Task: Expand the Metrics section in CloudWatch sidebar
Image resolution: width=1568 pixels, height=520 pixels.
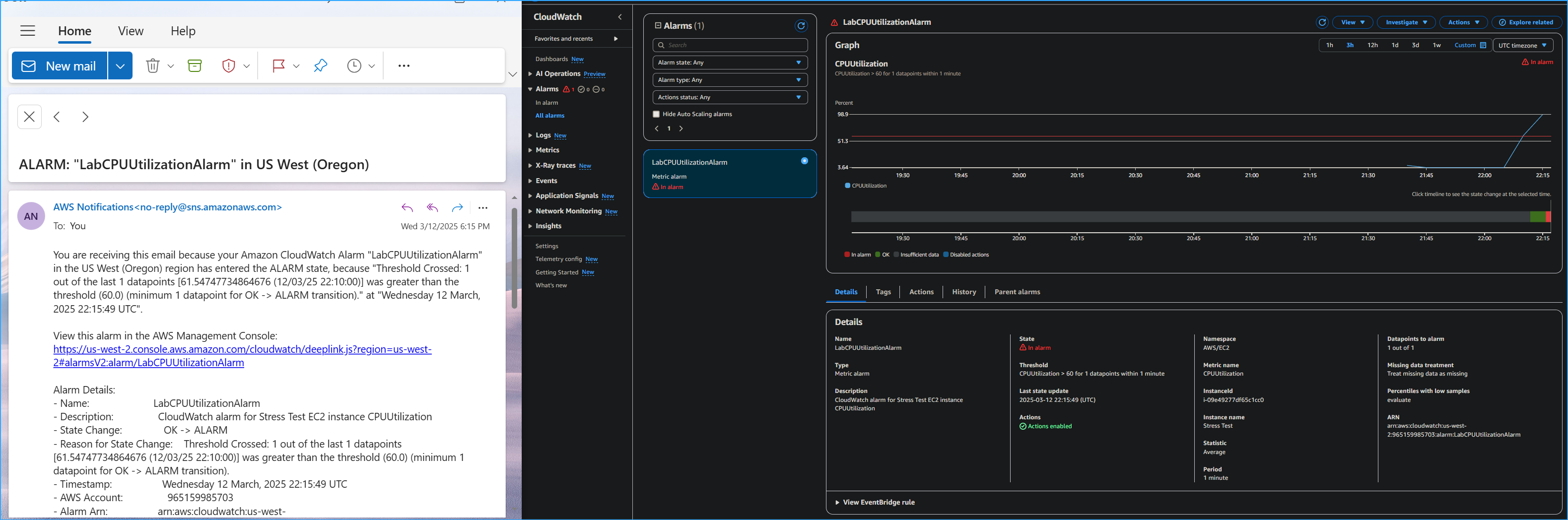Action: tap(548, 150)
